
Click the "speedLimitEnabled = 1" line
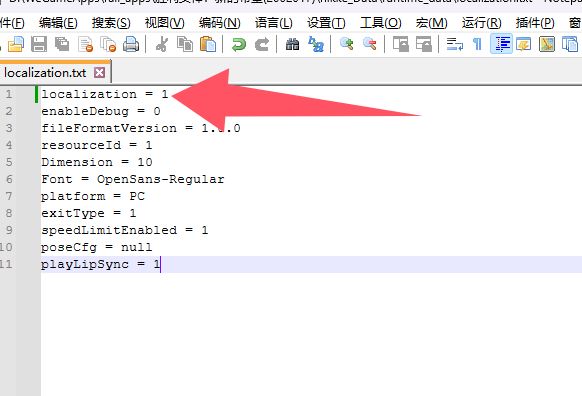124,230
